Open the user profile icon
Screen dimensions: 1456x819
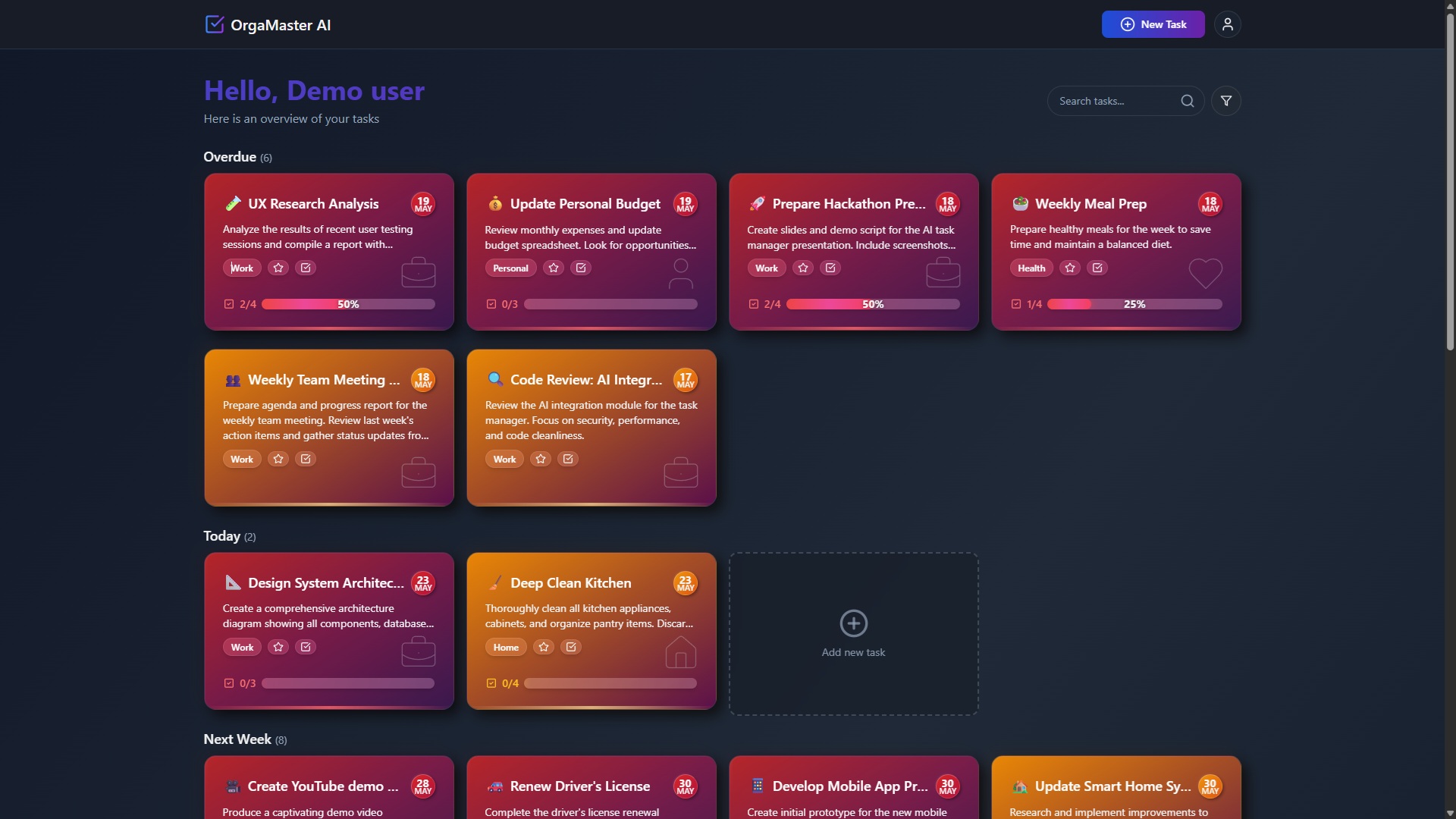tap(1227, 24)
